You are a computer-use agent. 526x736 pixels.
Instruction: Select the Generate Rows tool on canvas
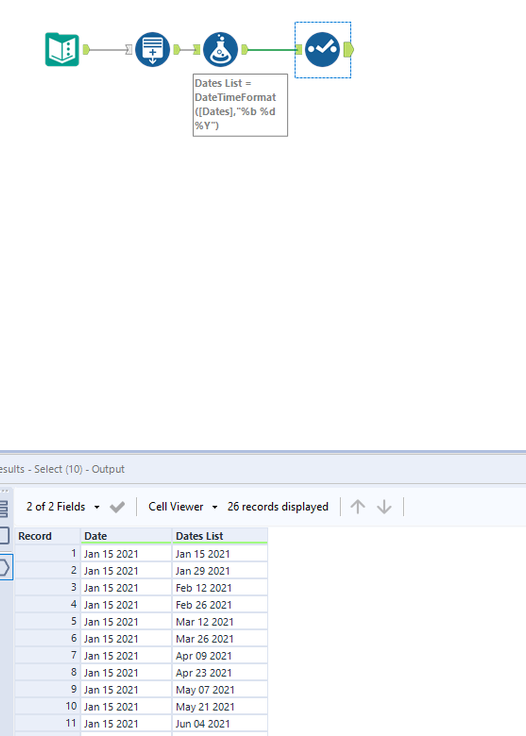click(152, 49)
